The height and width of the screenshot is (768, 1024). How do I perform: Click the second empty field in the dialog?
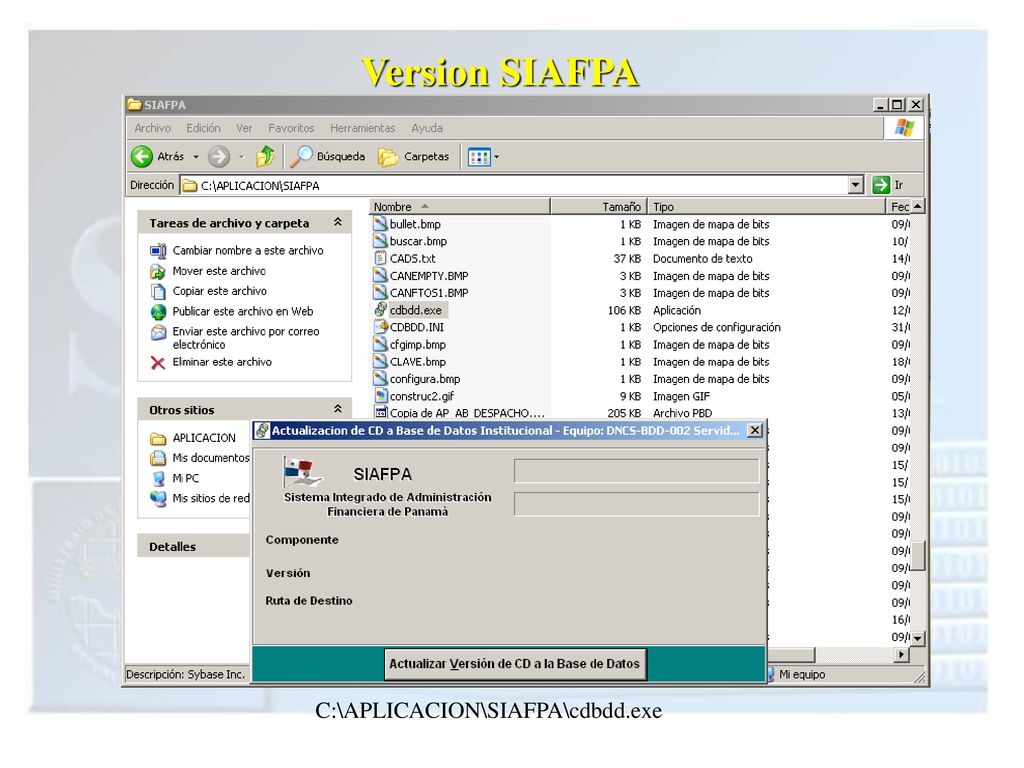(637, 504)
